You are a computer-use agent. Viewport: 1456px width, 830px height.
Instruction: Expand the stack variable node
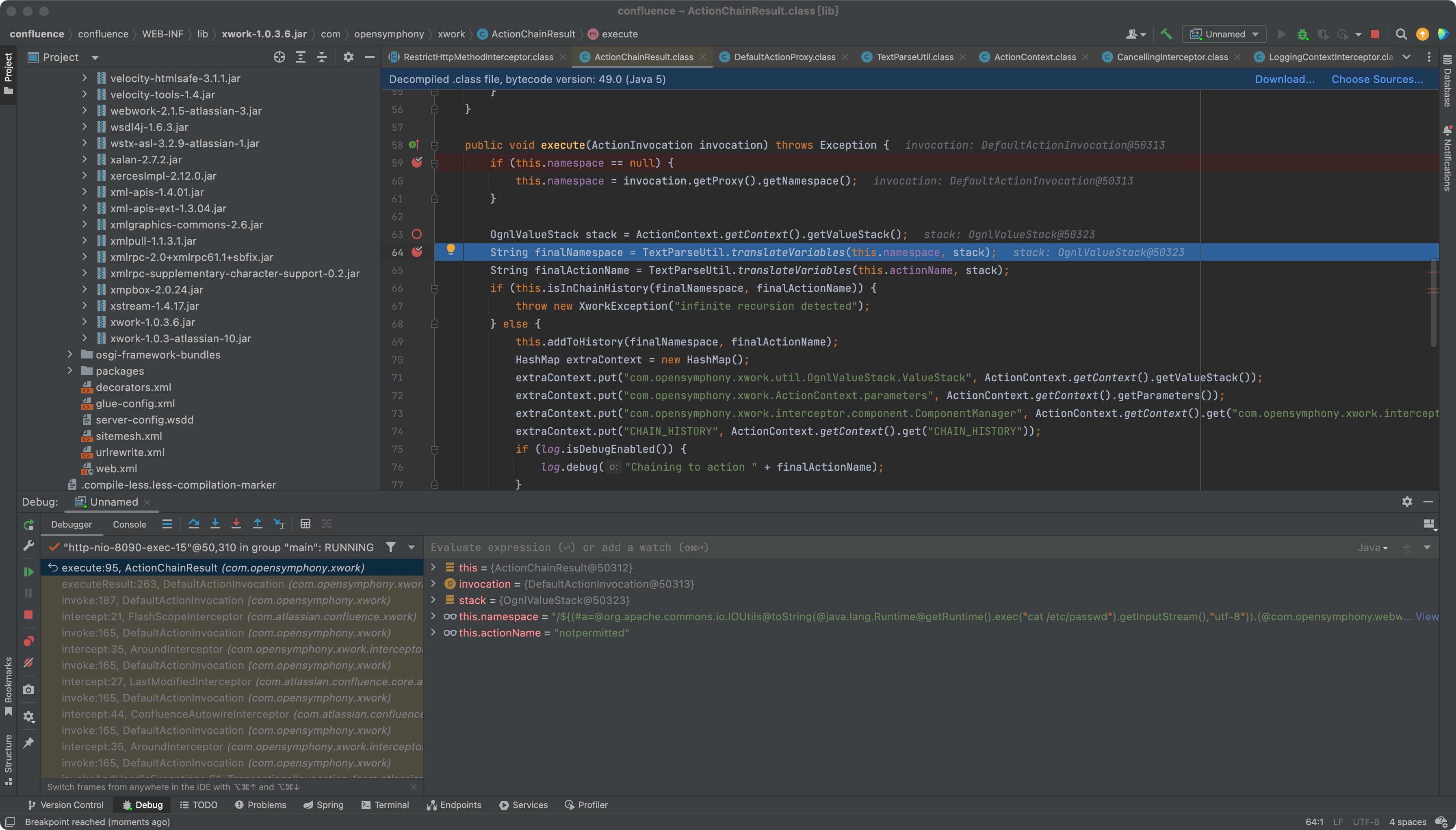coord(433,600)
